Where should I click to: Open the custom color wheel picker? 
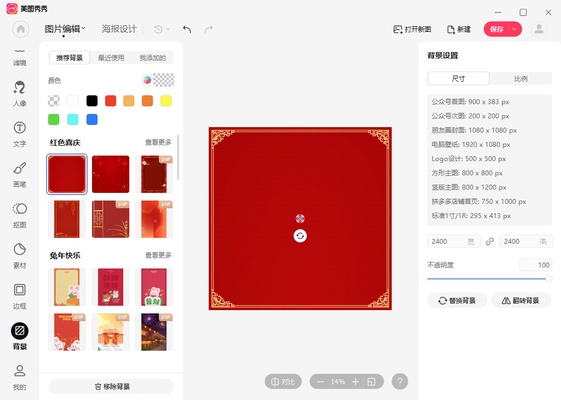coord(147,80)
